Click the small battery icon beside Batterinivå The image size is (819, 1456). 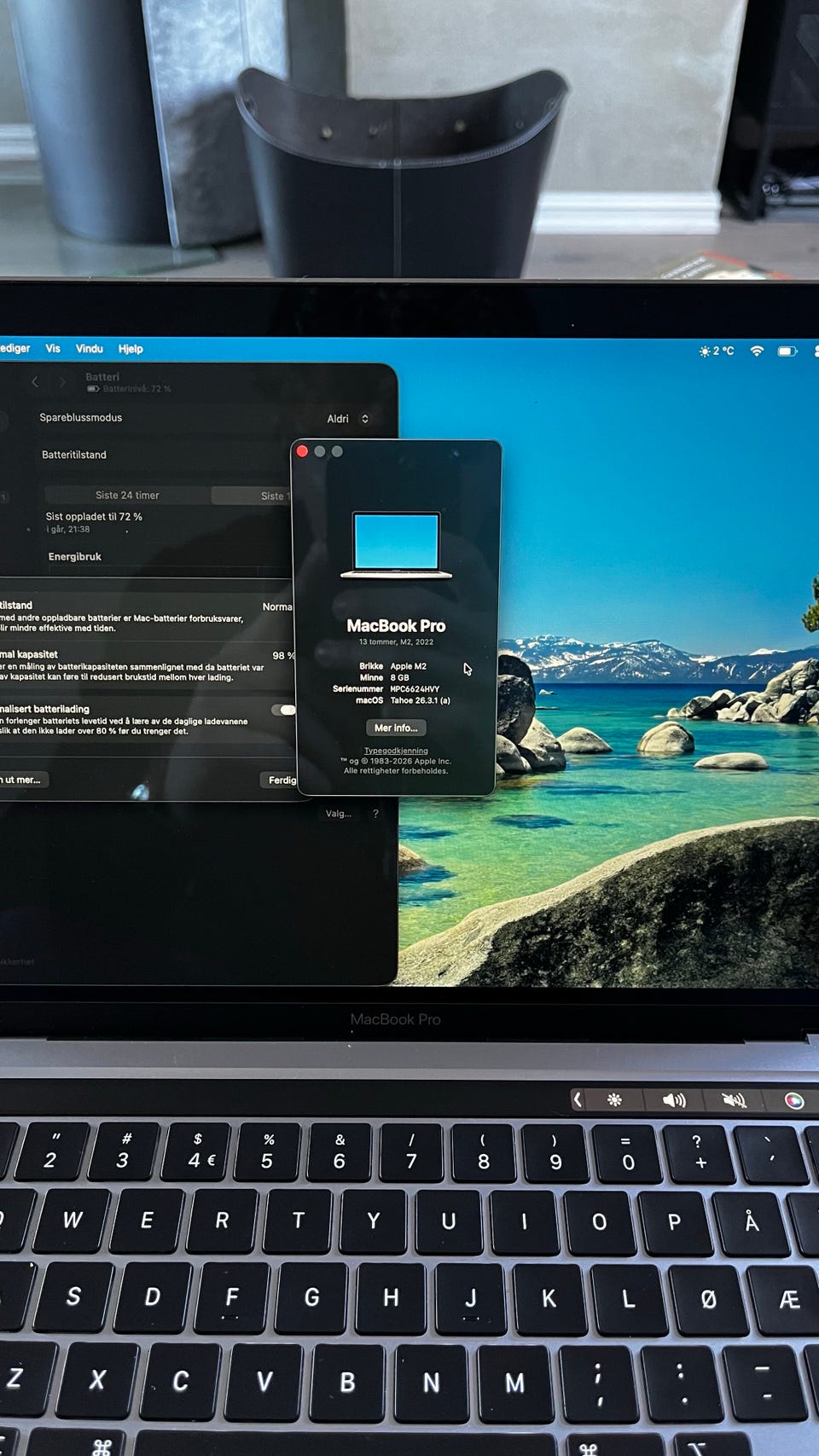point(93,389)
